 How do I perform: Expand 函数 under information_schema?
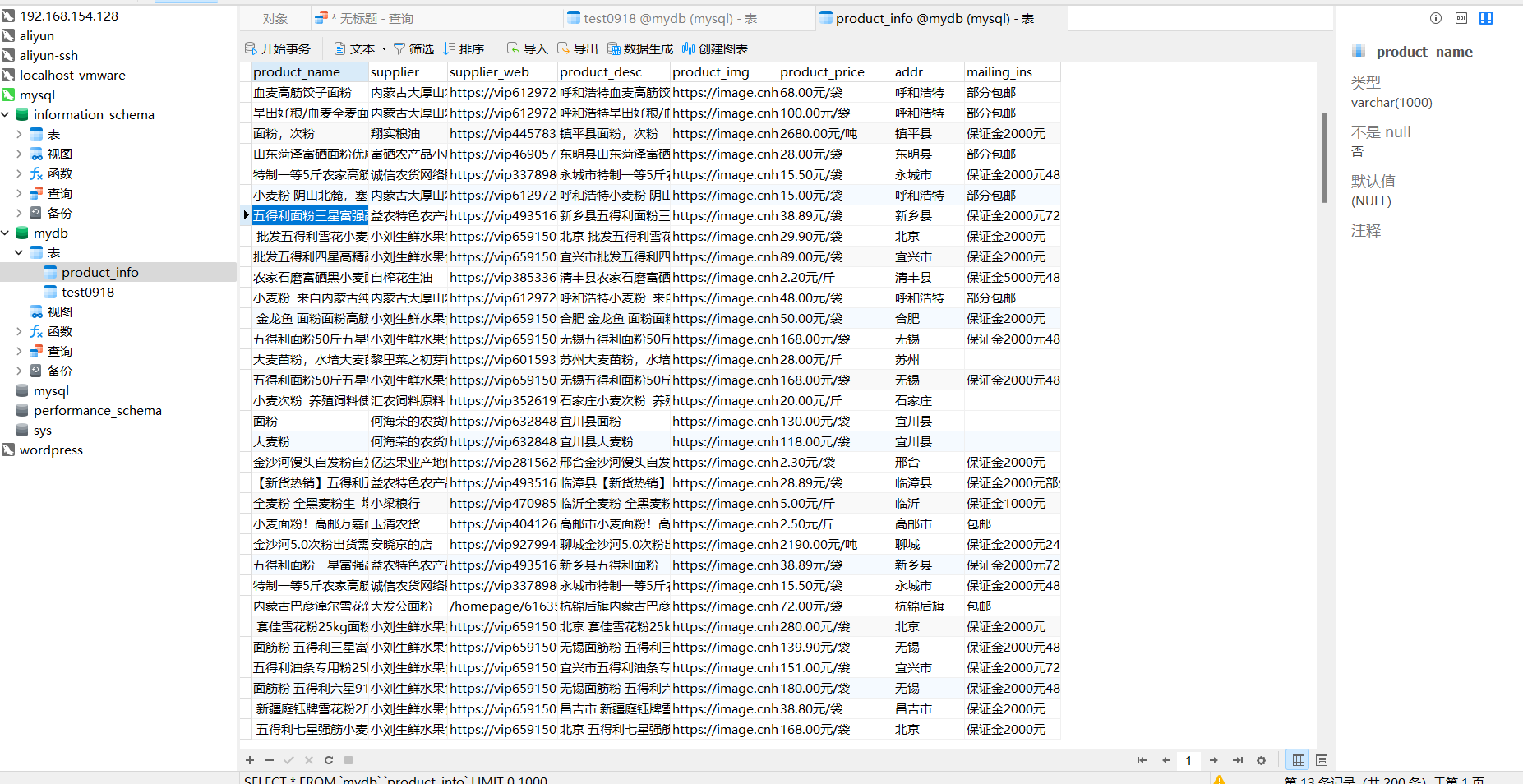(x=20, y=174)
